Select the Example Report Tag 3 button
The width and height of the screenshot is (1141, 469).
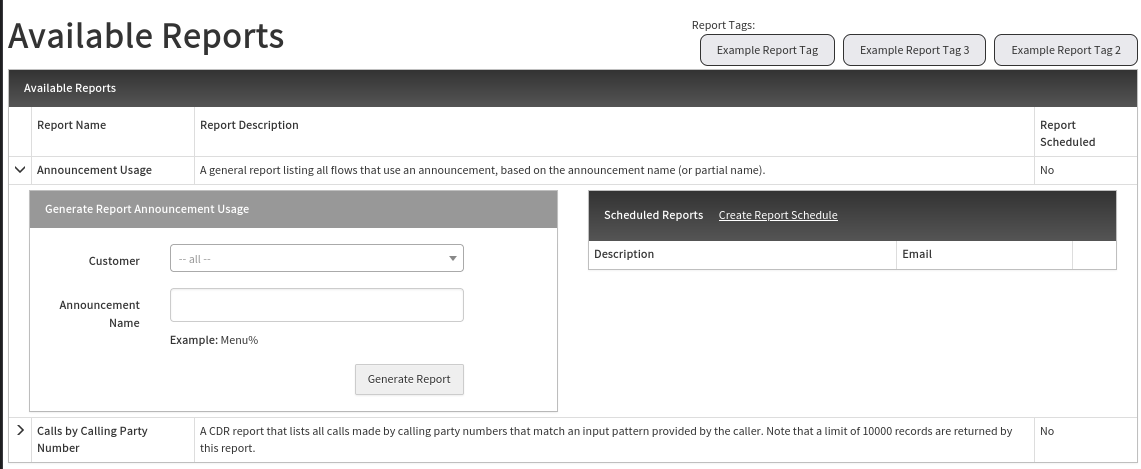coord(914,50)
